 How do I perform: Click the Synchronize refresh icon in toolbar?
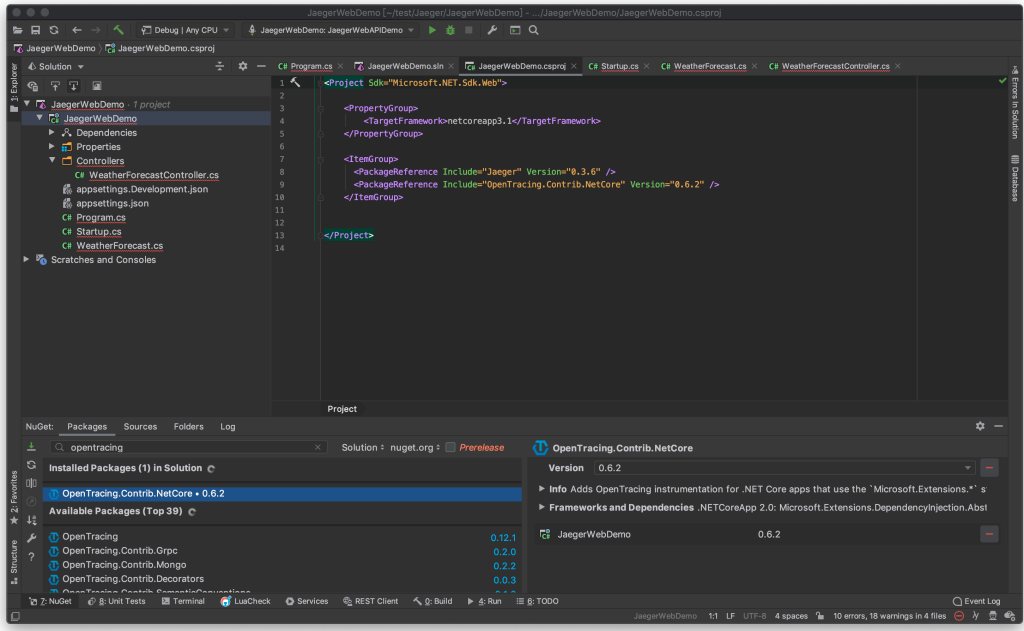click(x=54, y=30)
